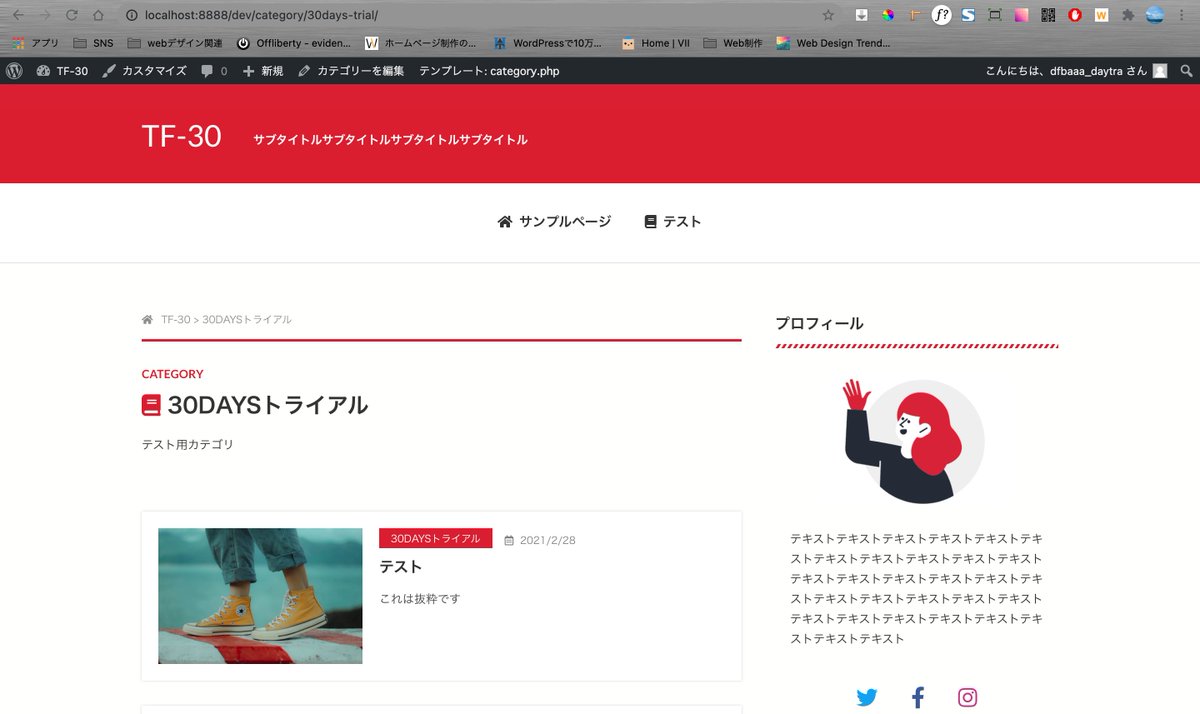Image resolution: width=1200 pixels, height=714 pixels.
Task: Click the browser back arrow
Action: point(18,15)
